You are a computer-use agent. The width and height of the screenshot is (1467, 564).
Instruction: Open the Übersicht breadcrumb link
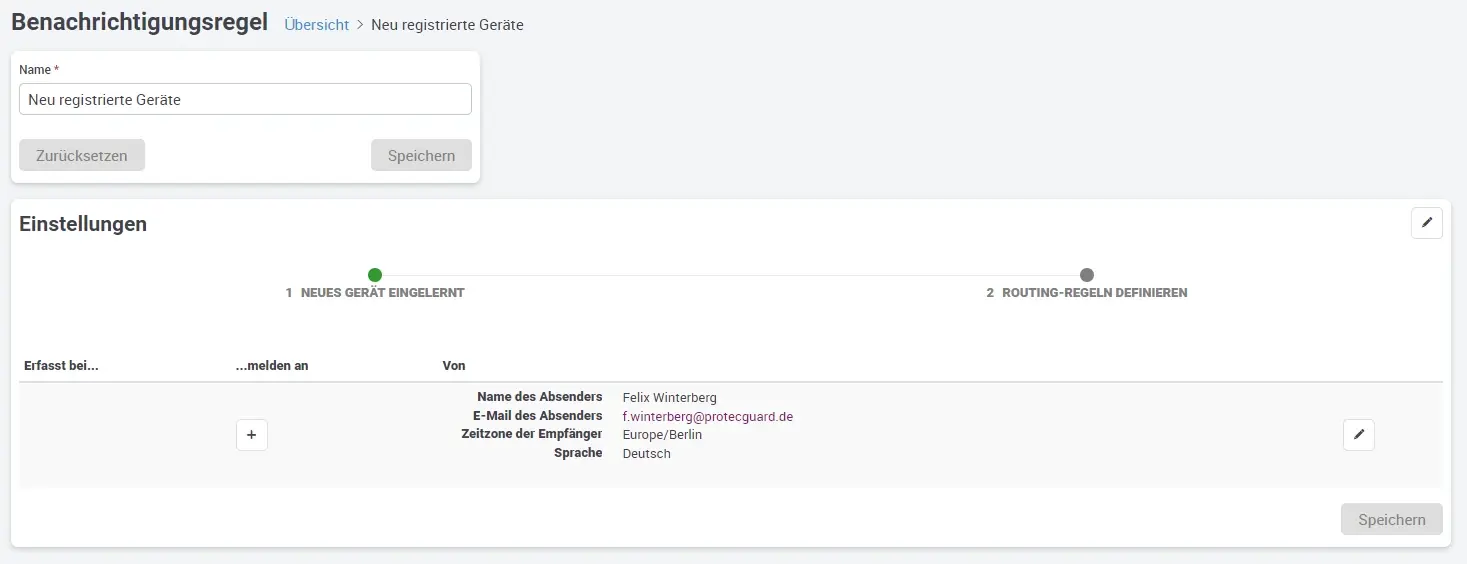click(316, 25)
